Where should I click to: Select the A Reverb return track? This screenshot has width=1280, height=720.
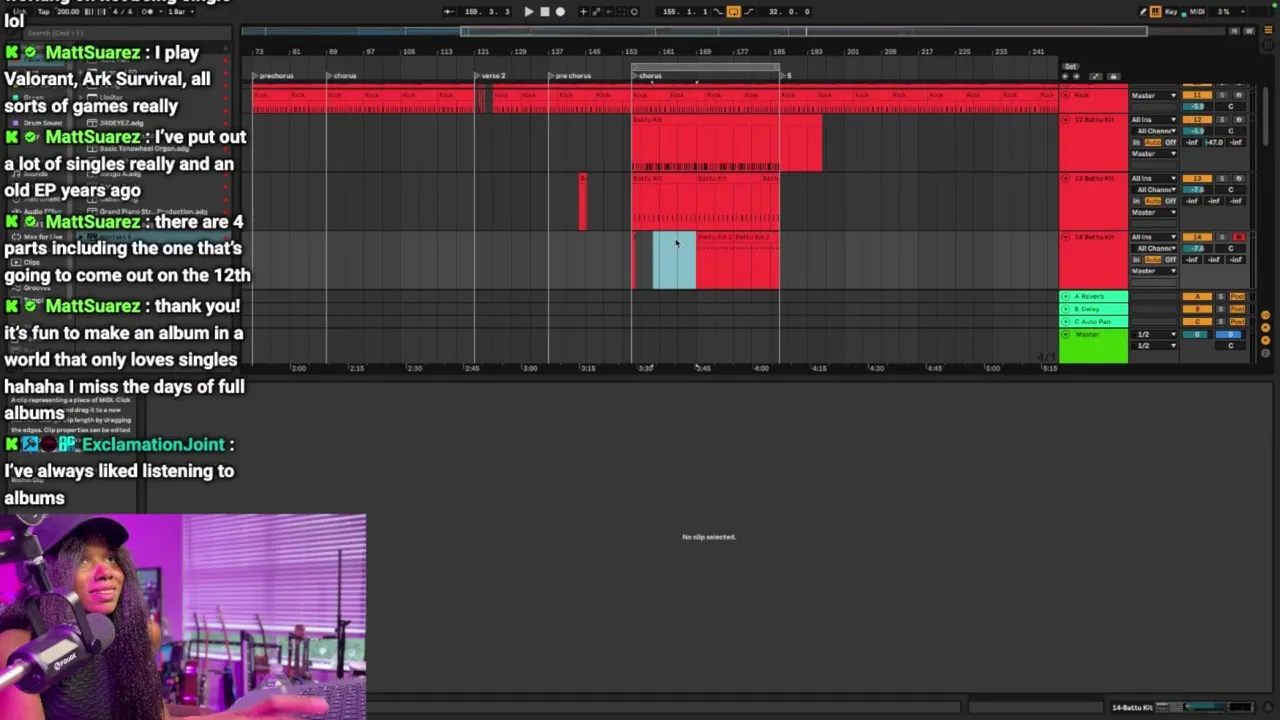click(x=1093, y=296)
